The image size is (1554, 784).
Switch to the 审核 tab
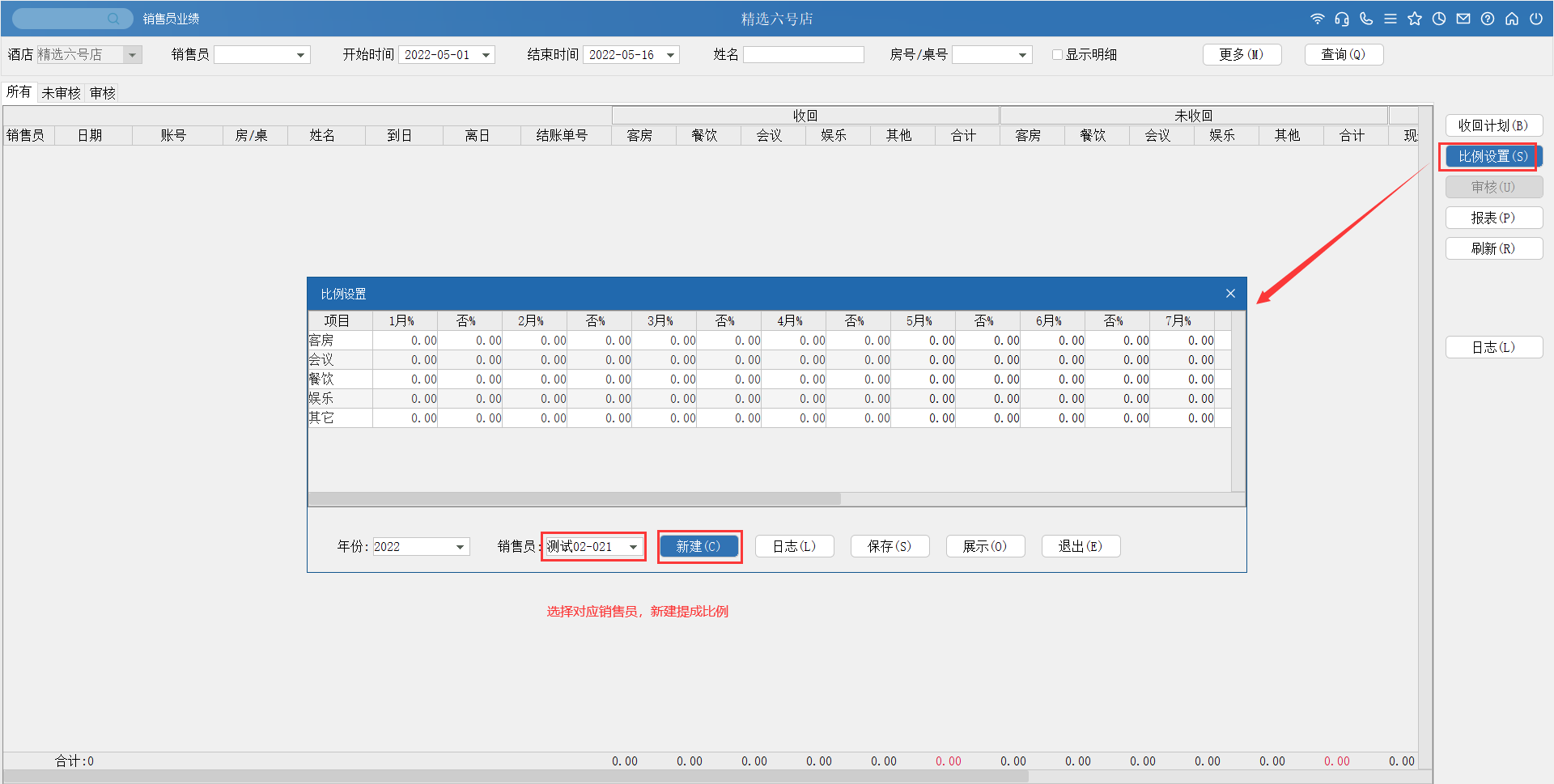[x=103, y=93]
